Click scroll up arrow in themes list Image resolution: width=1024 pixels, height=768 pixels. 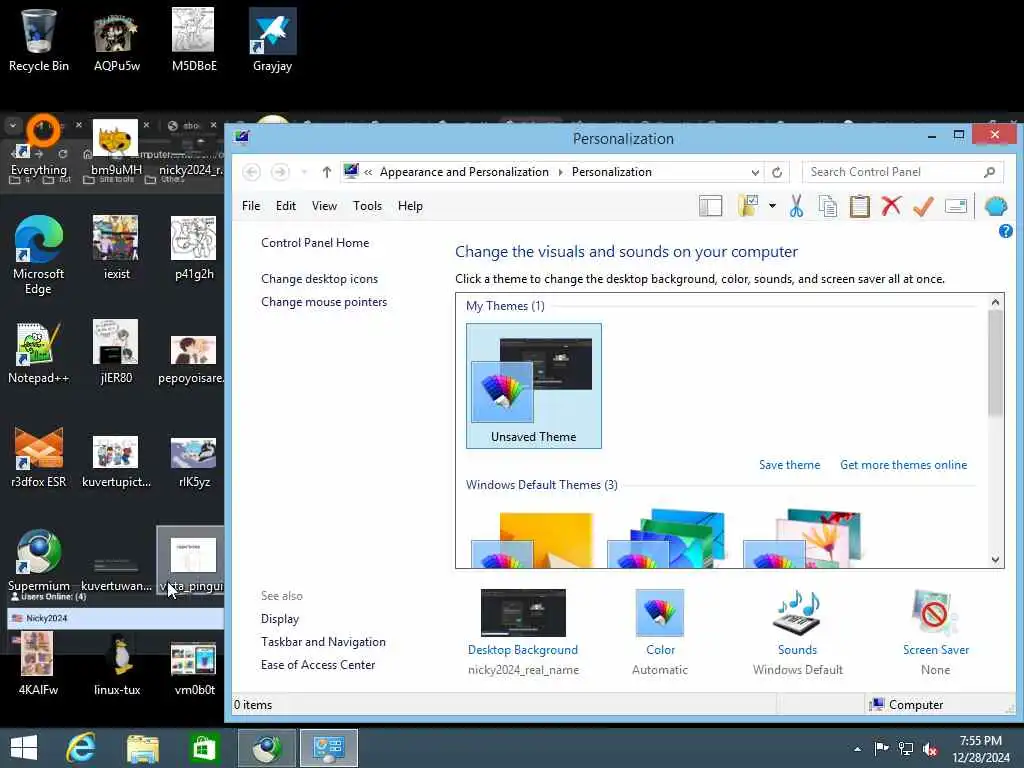(995, 302)
